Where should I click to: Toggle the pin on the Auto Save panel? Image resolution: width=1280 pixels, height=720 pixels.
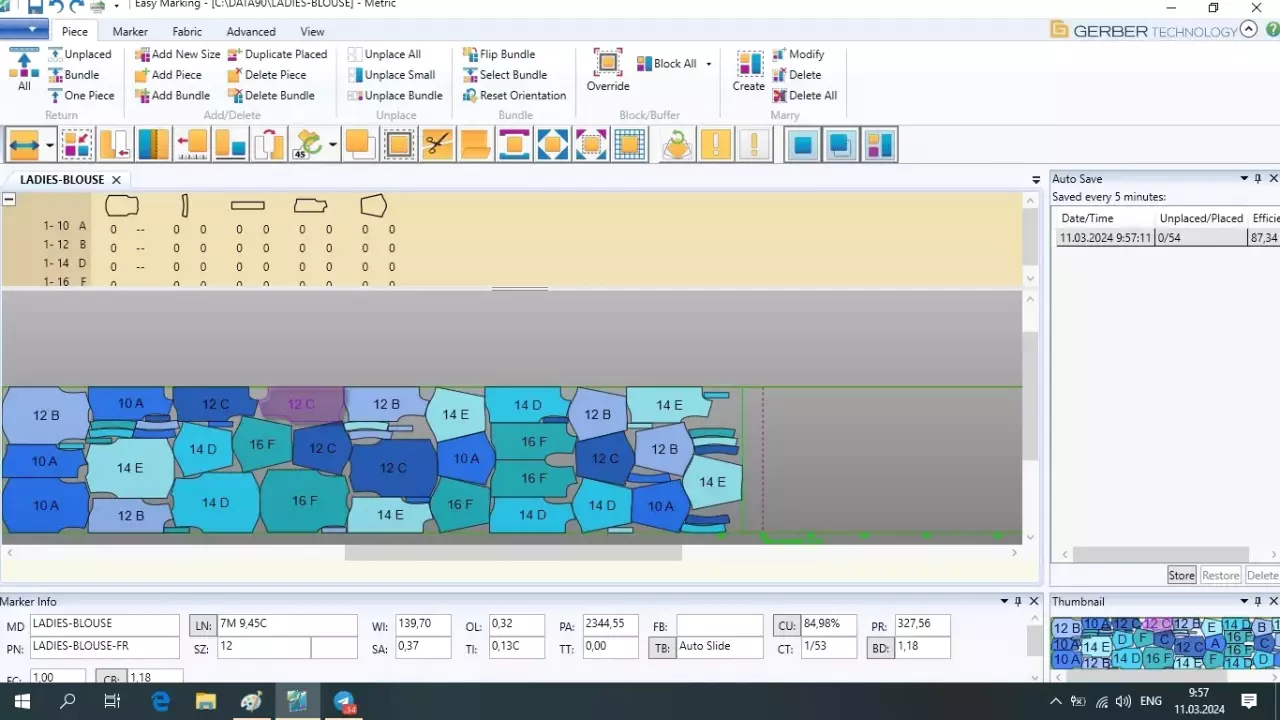(x=1258, y=178)
